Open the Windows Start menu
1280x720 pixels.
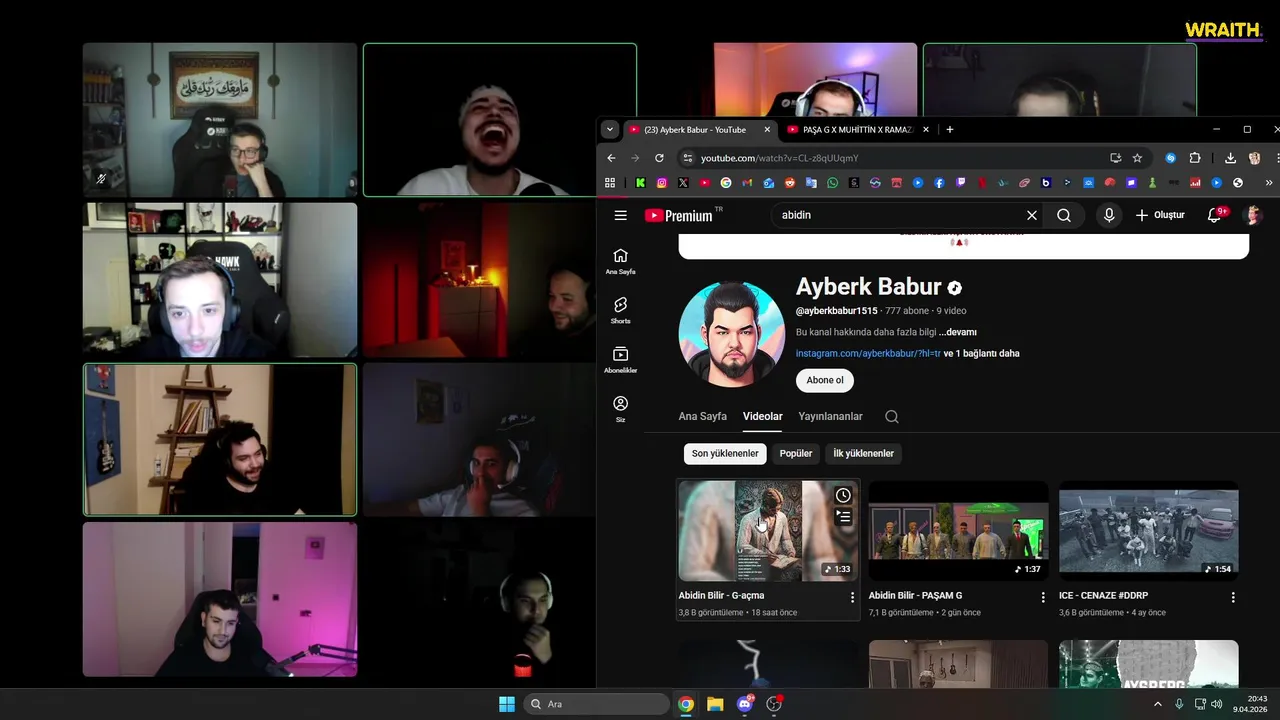[x=507, y=704]
